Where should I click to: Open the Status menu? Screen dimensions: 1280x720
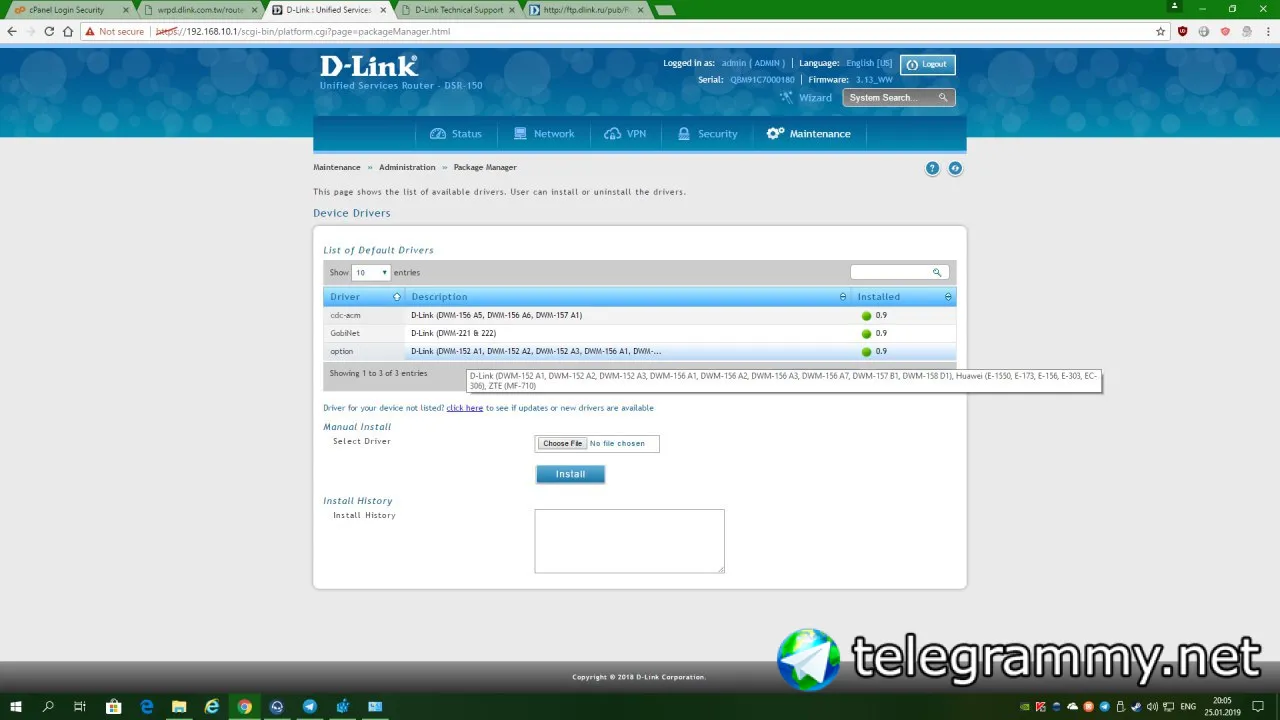pyautogui.click(x=456, y=134)
